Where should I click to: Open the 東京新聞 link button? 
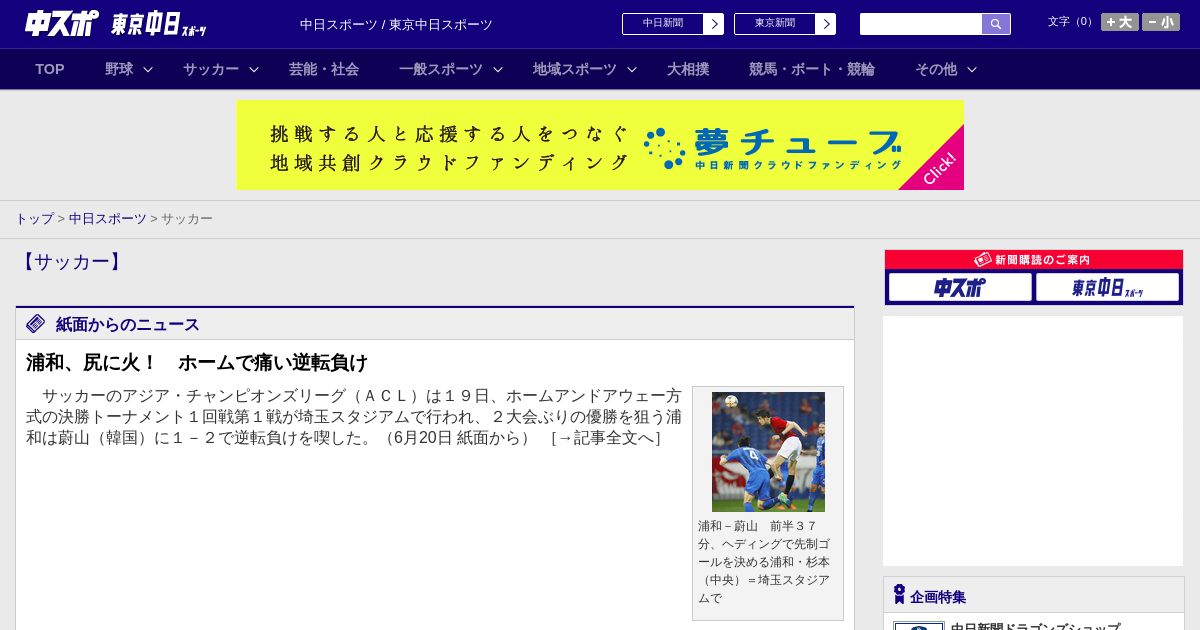(x=775, y=24)
